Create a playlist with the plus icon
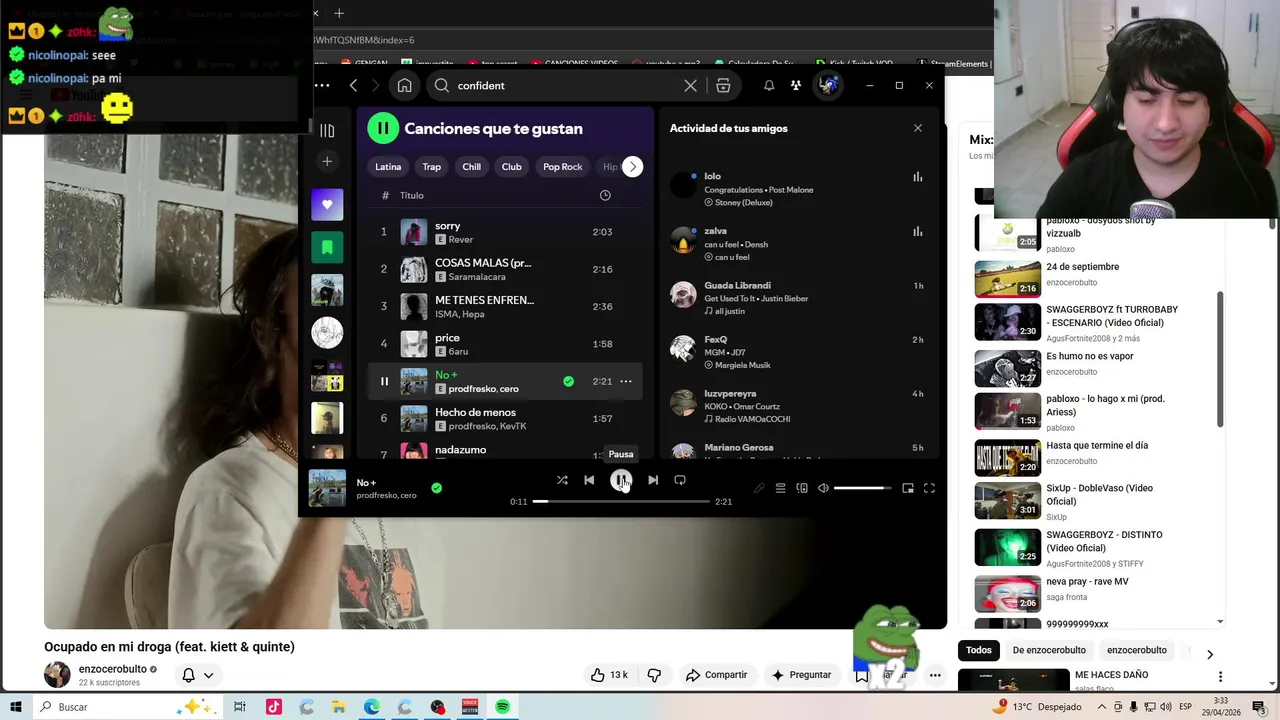The image size is (1280, 720). coord(327,161)
